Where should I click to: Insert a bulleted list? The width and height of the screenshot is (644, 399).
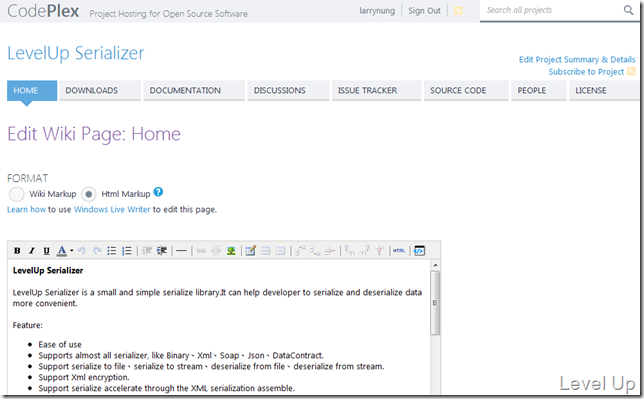coord(112,251)
